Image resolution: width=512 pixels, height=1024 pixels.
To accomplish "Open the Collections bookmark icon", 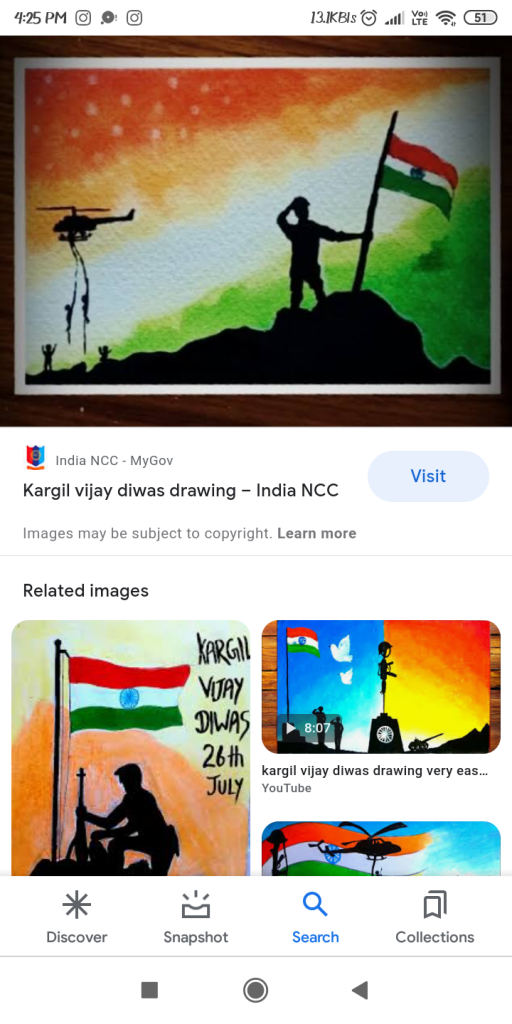I will [x=435, y=905].
